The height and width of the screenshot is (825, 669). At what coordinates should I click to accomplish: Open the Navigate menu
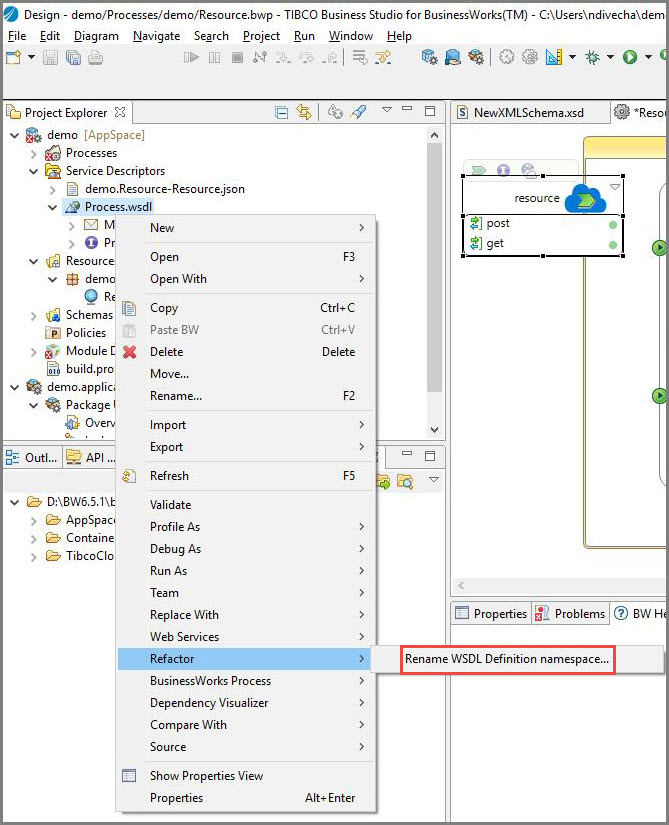pyautogui.click(x=157, y=36)
